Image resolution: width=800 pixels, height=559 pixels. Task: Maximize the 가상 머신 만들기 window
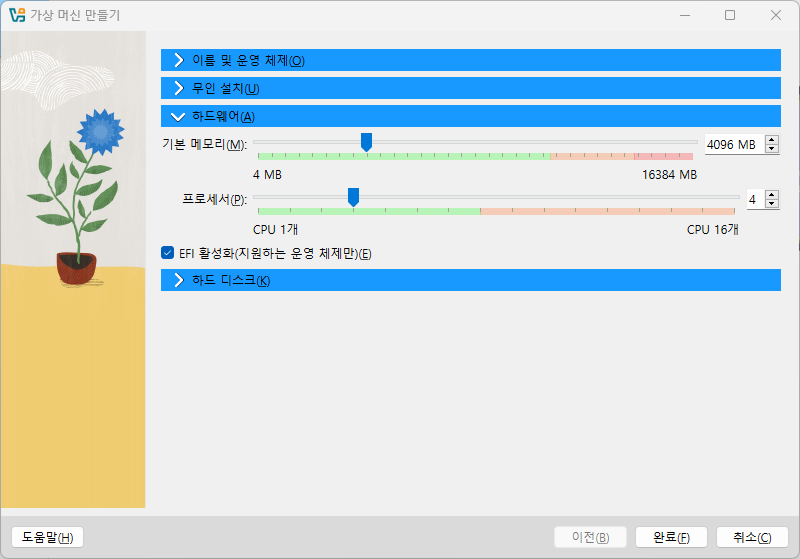[x=730, y=15]
